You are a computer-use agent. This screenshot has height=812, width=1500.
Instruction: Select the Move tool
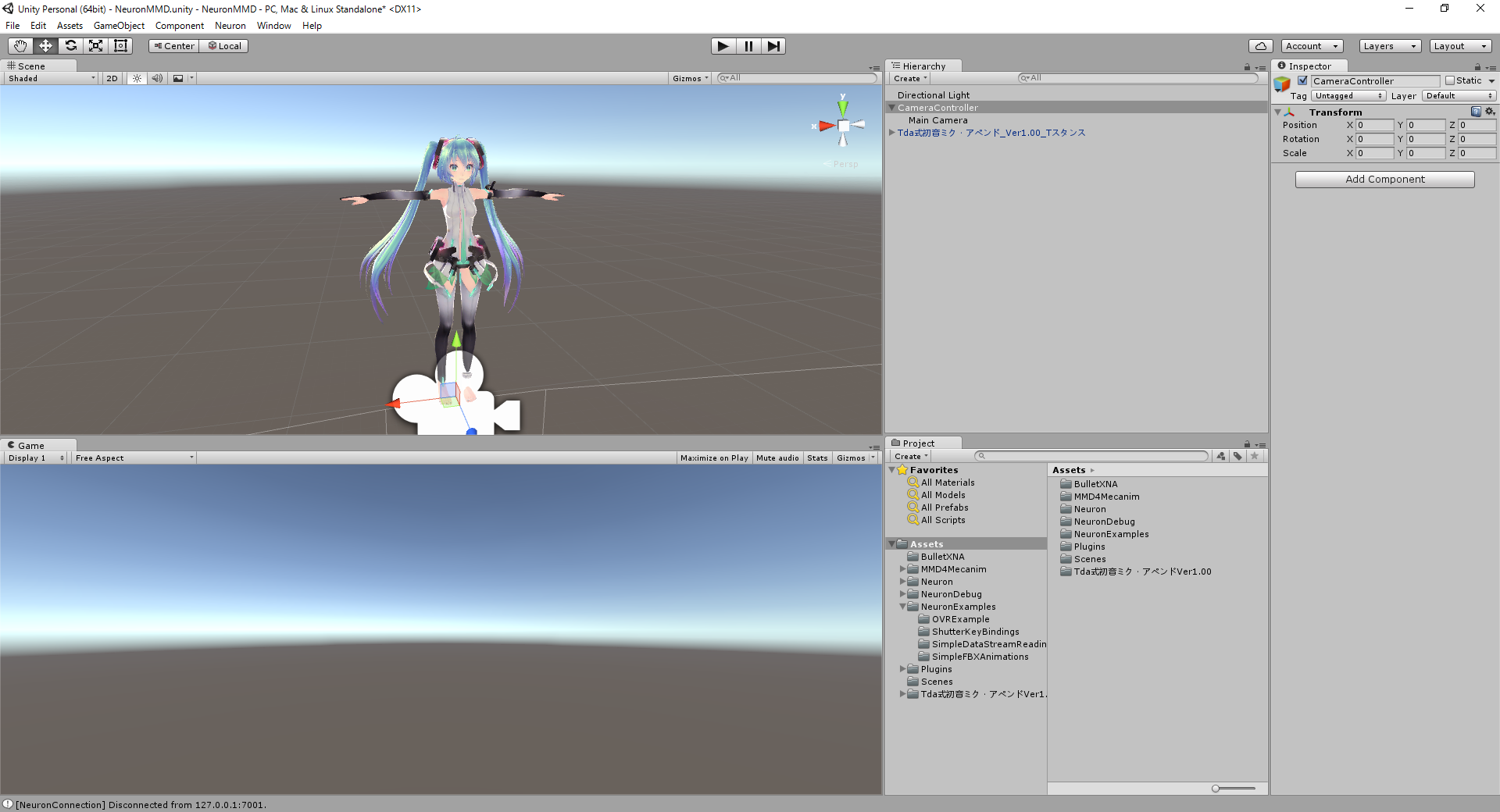(x=45, y=45)
